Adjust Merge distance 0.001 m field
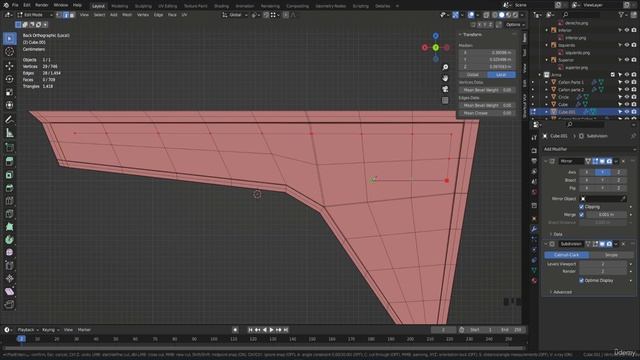 tap(606, 214)
